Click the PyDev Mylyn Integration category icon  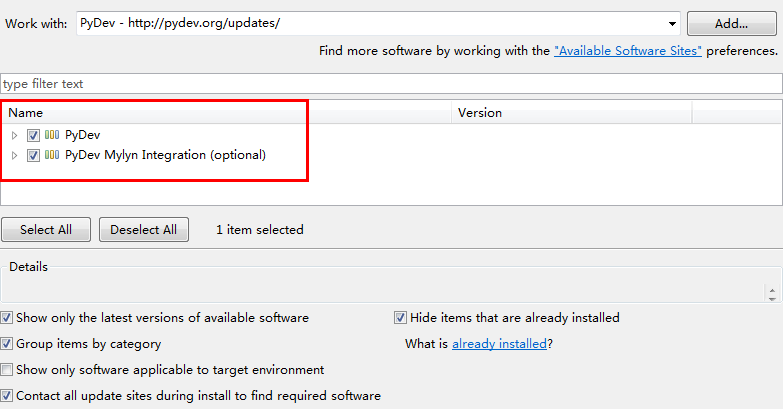52,155
